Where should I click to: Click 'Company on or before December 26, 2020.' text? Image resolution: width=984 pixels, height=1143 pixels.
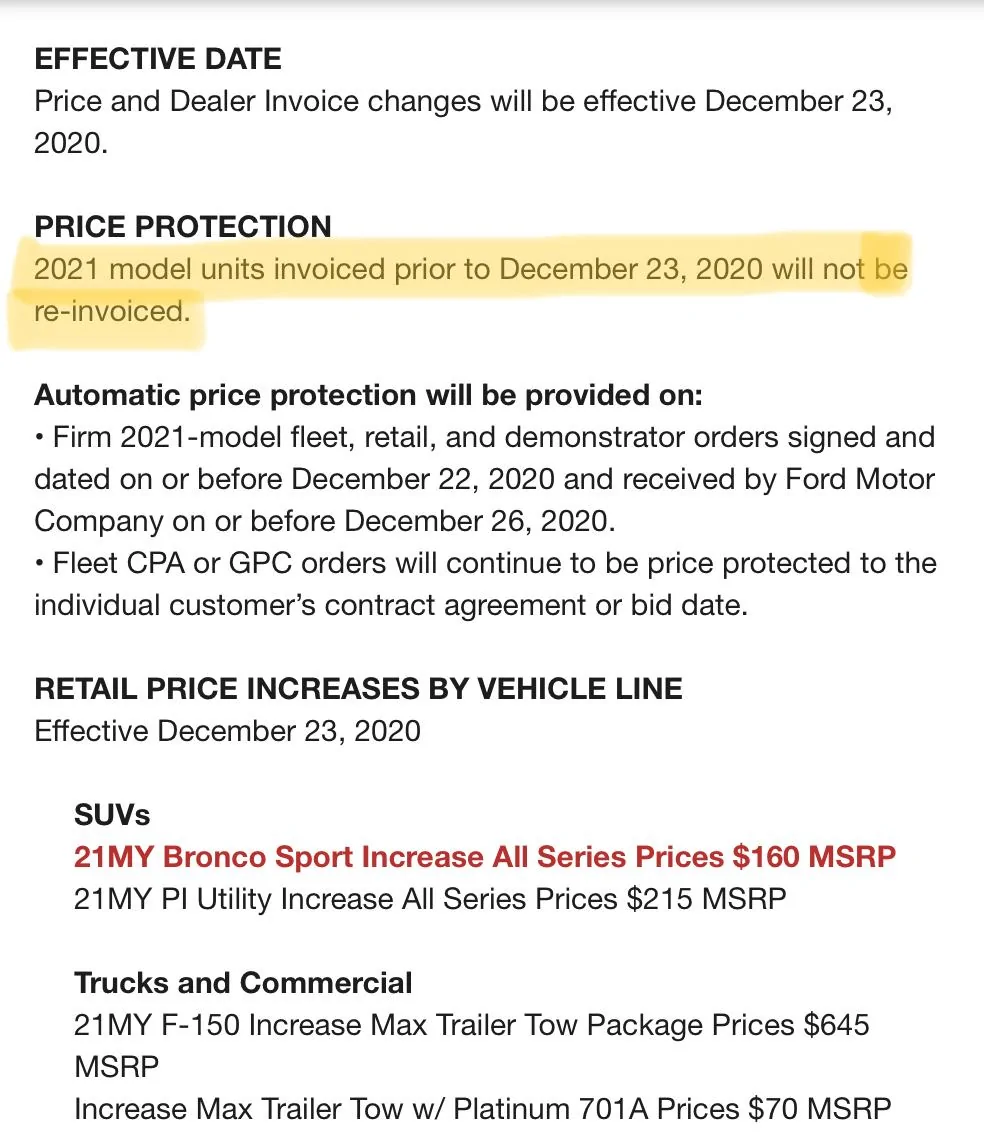(x=324, y=521)
